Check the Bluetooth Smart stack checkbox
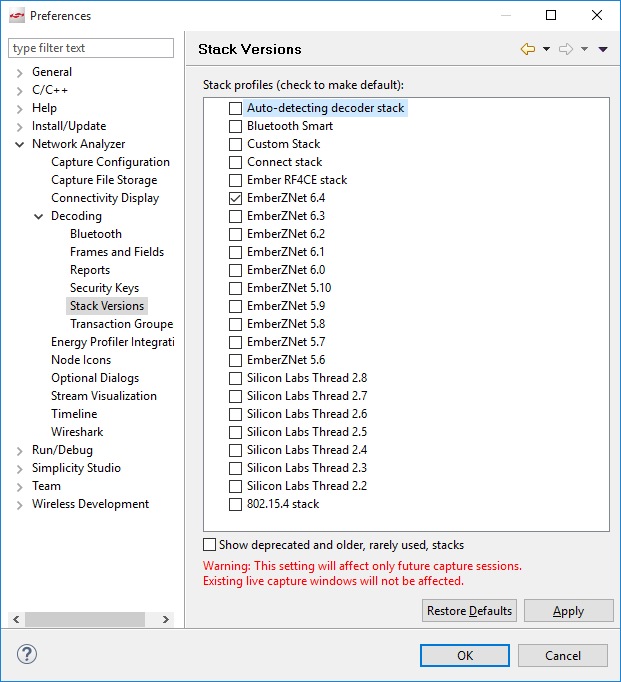621x682 pixels. point(235,126)
